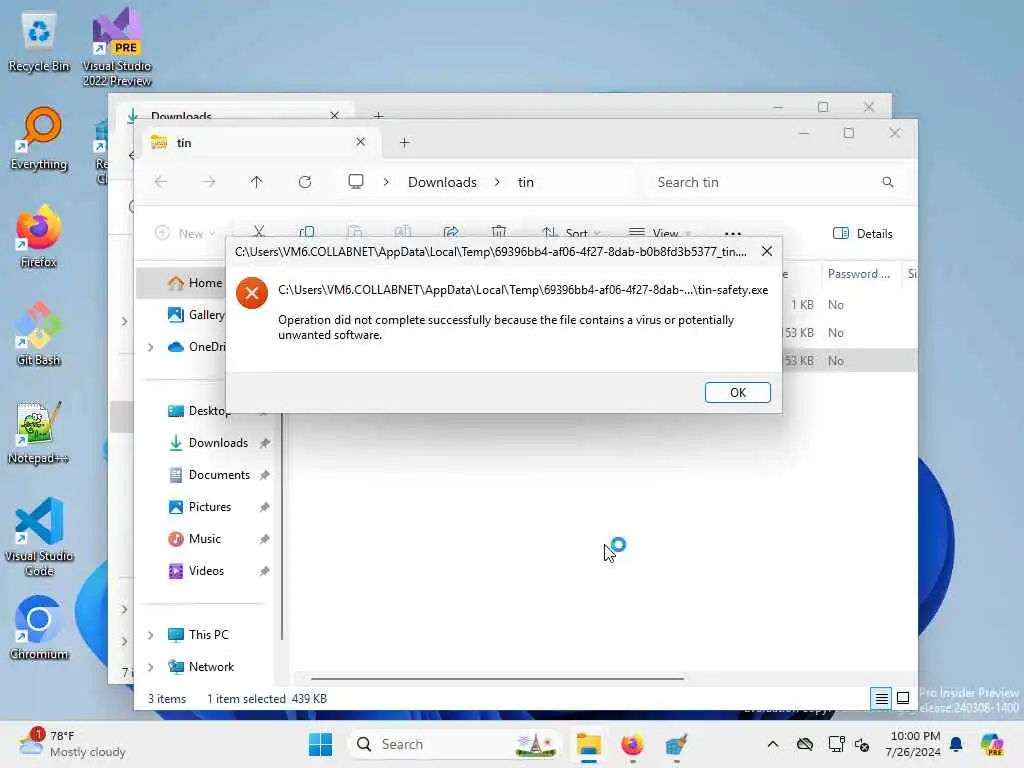Open Everything search desktop shortcut
Image resolution: width=1024 pixels, height=768 pixels.
pyautogui.click(x=39, y=139)
